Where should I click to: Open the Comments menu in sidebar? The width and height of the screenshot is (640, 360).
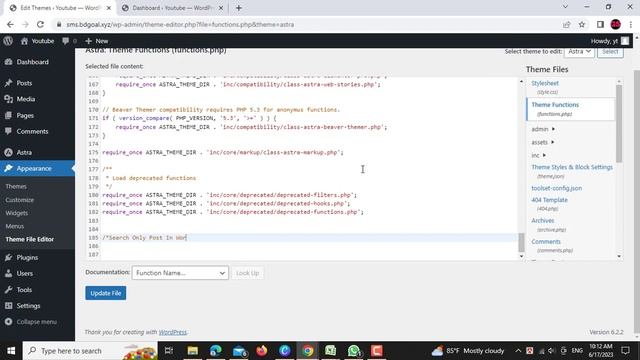point(32,131)
